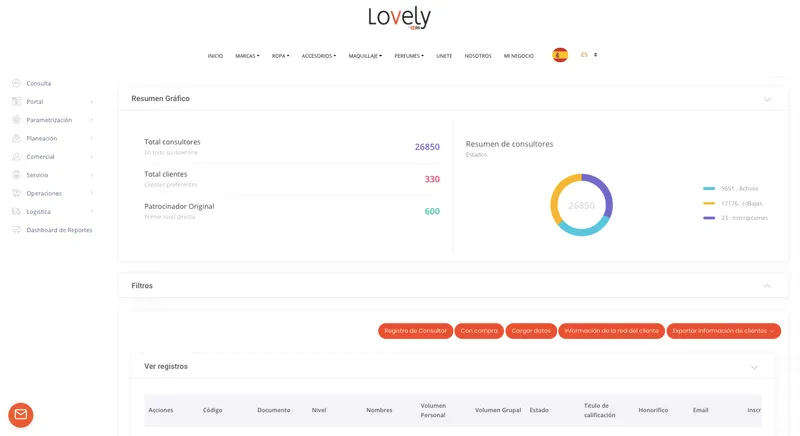Click the Código column header
This screenshot has width=800, height=436.
point(212,410)
